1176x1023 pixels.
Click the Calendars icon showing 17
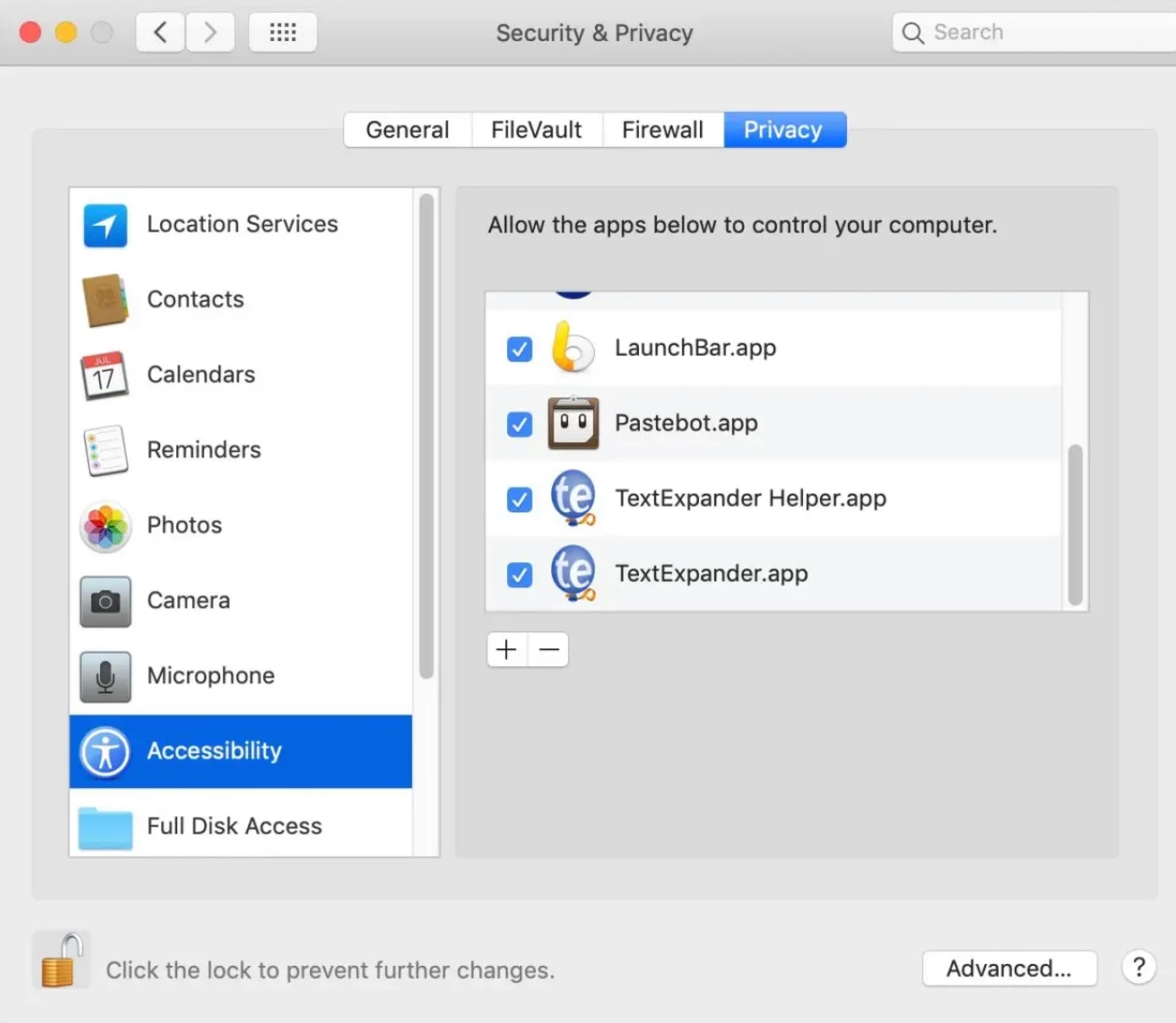(105, 376)
